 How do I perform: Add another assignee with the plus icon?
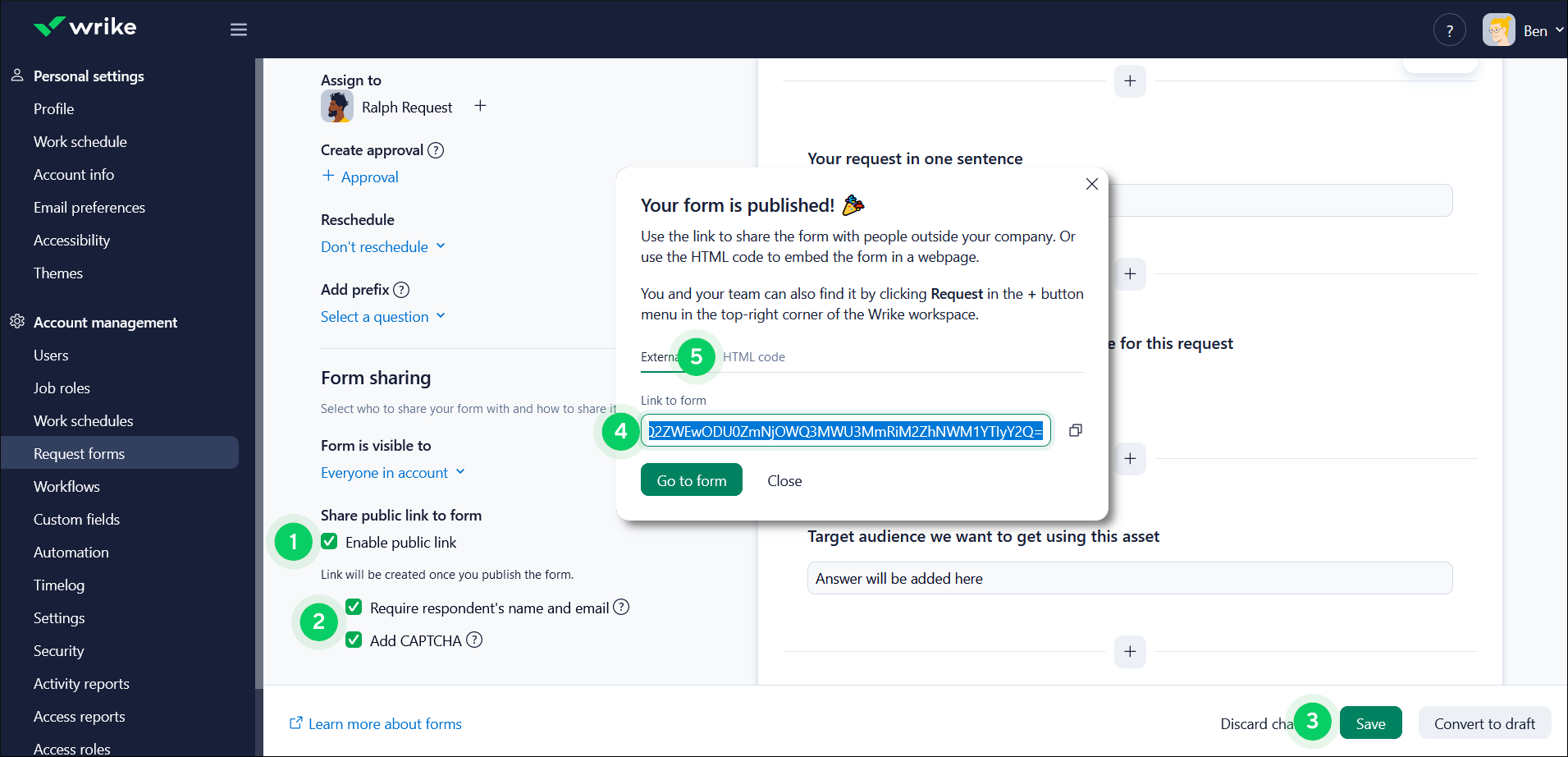[480, 106]
